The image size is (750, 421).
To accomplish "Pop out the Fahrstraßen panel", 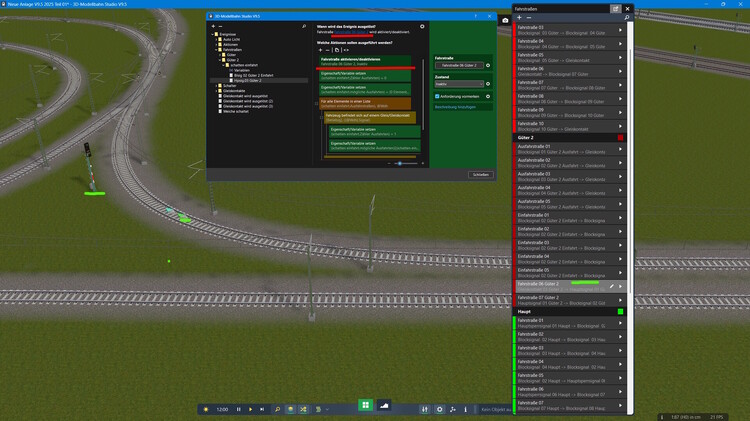I will pyautogui.click(x=616, y=9).
